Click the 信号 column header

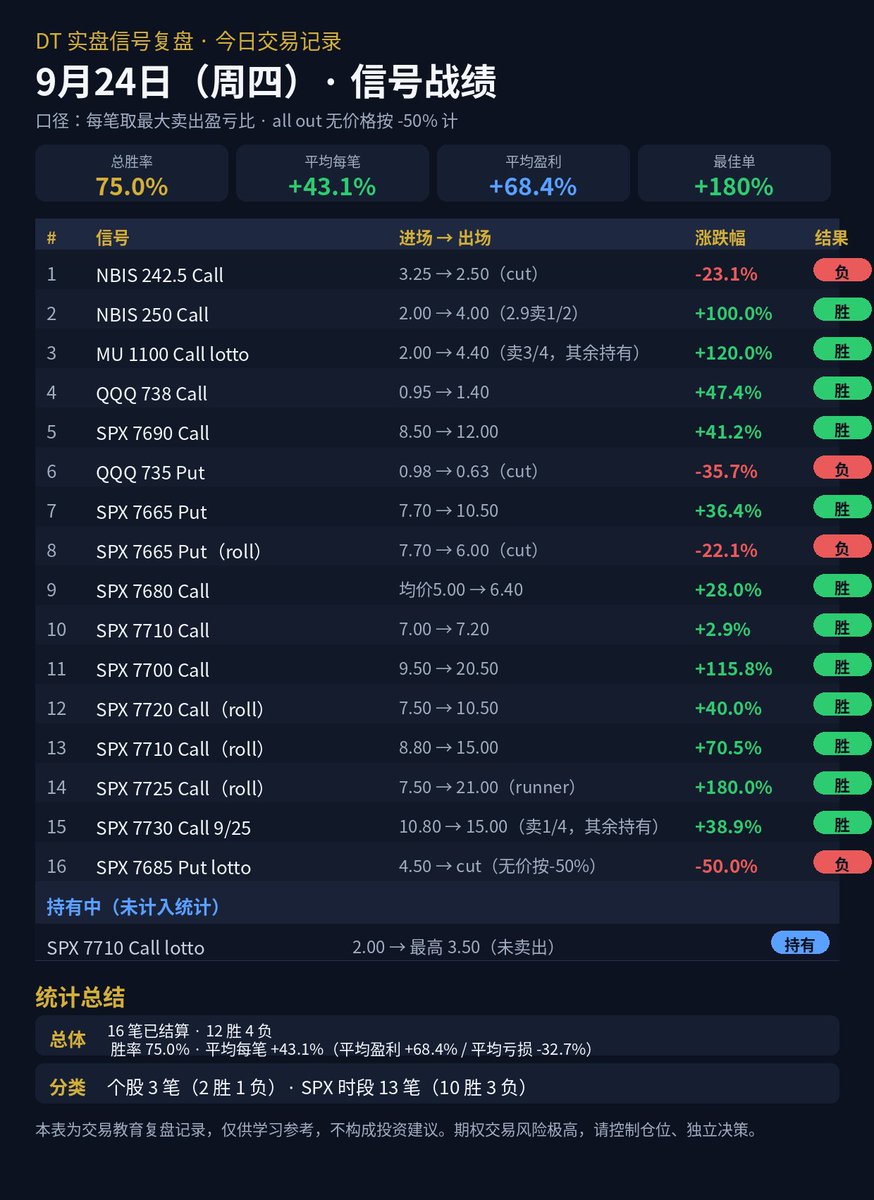(113, 238)
